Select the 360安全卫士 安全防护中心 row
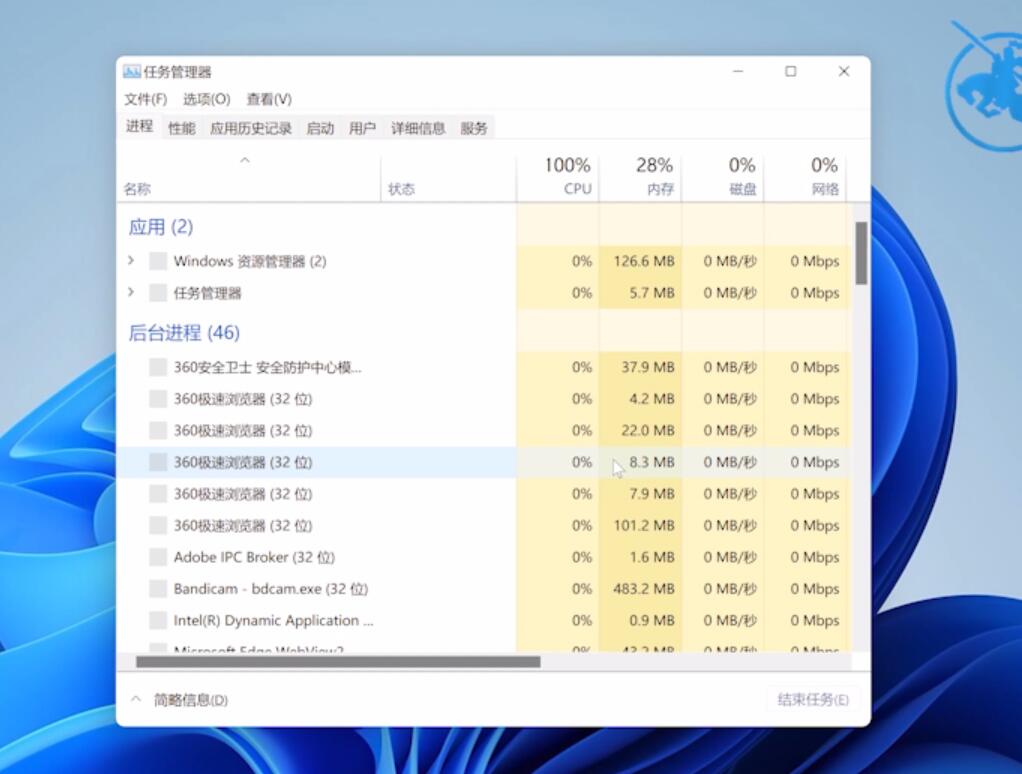1022x774 pixels. [x=484, y=367]
